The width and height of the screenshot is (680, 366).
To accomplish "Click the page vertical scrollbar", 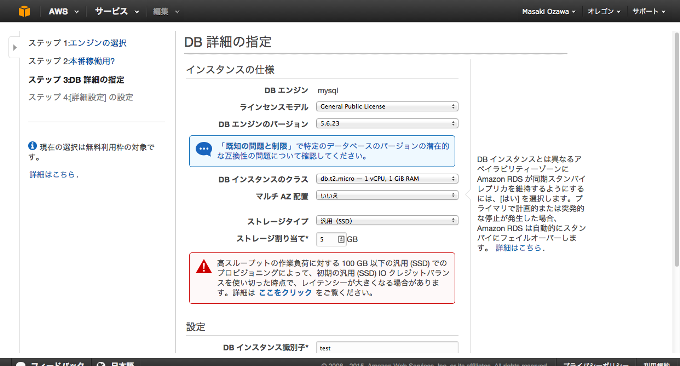I will click(677, 150).
